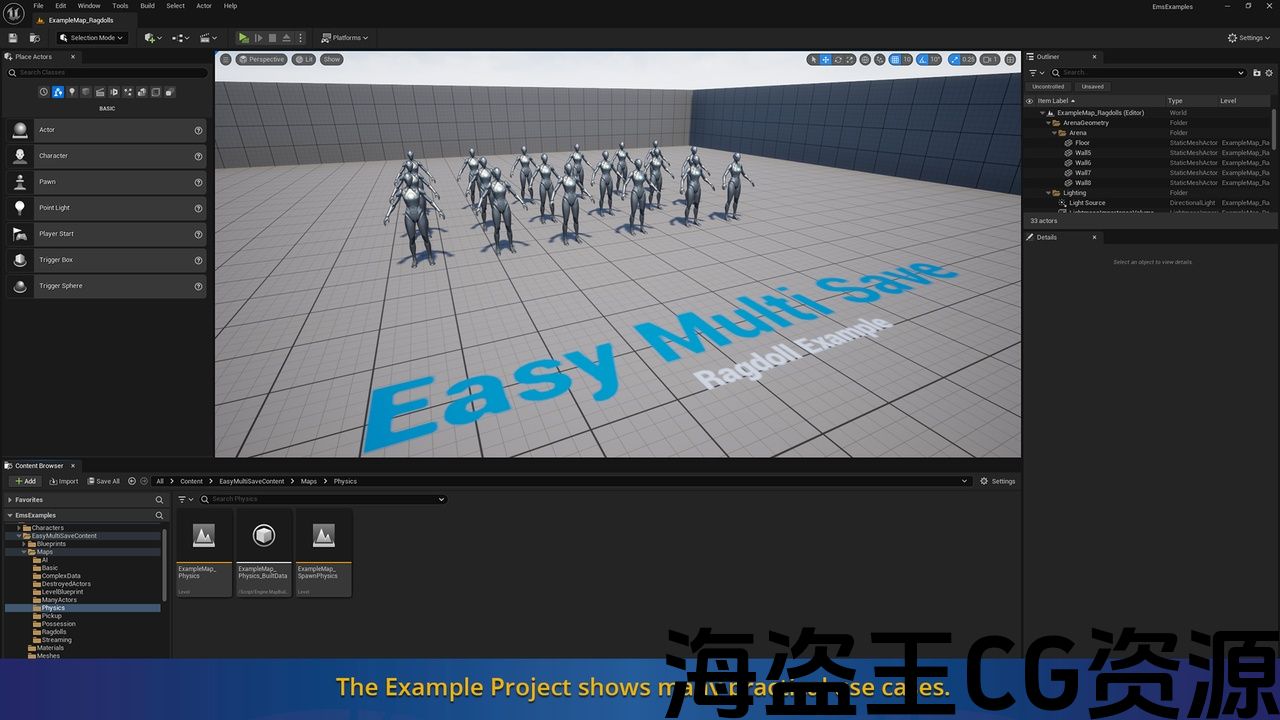The height and width of the screenshot is (720, 1280).
Task: Click the Import button in Content Browser
Action: point(64,481)
